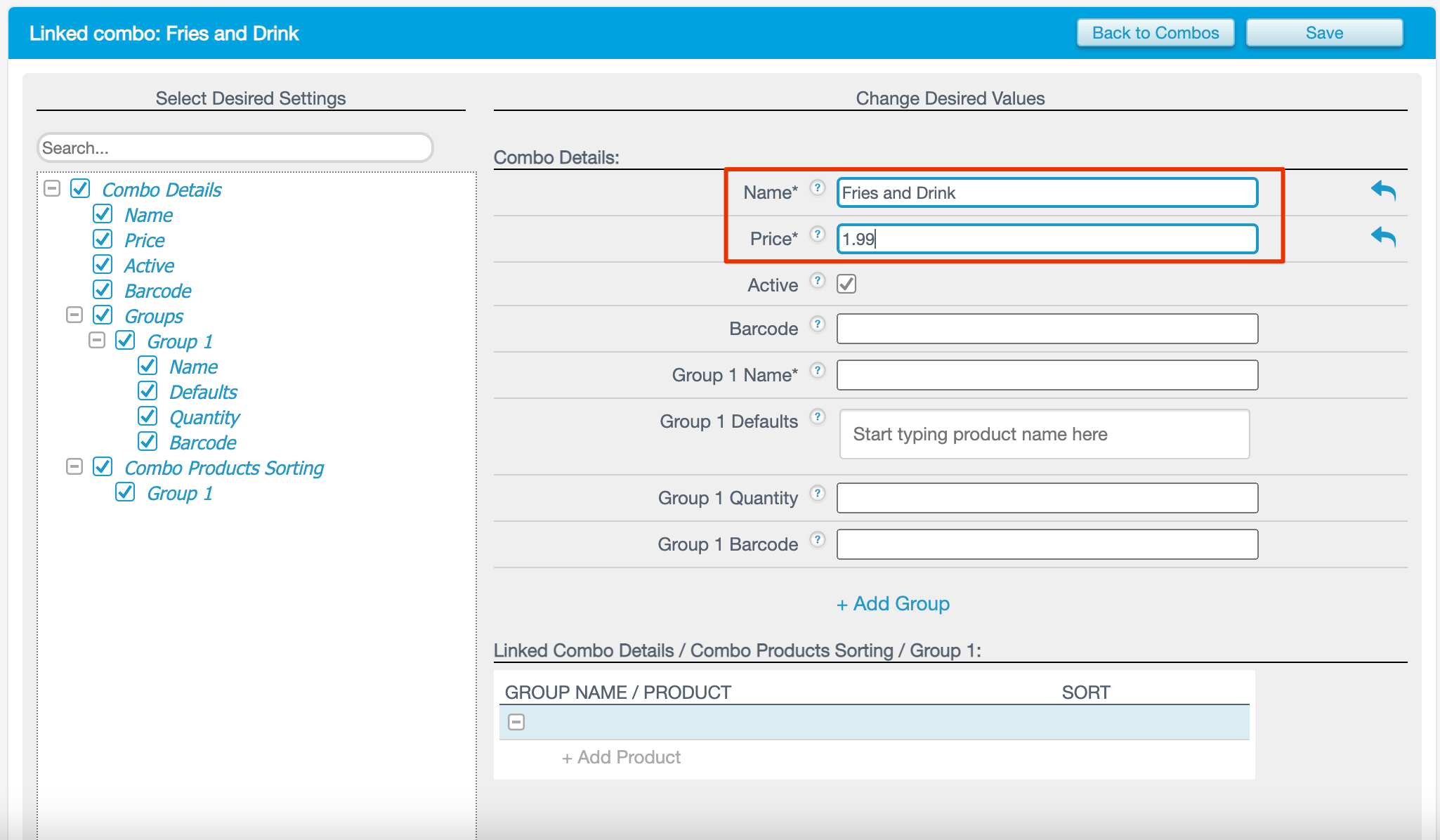Click help icon beside Barcode label
Screen dimensions: 1440x840
pyautogui.click(x=817, y=324)
